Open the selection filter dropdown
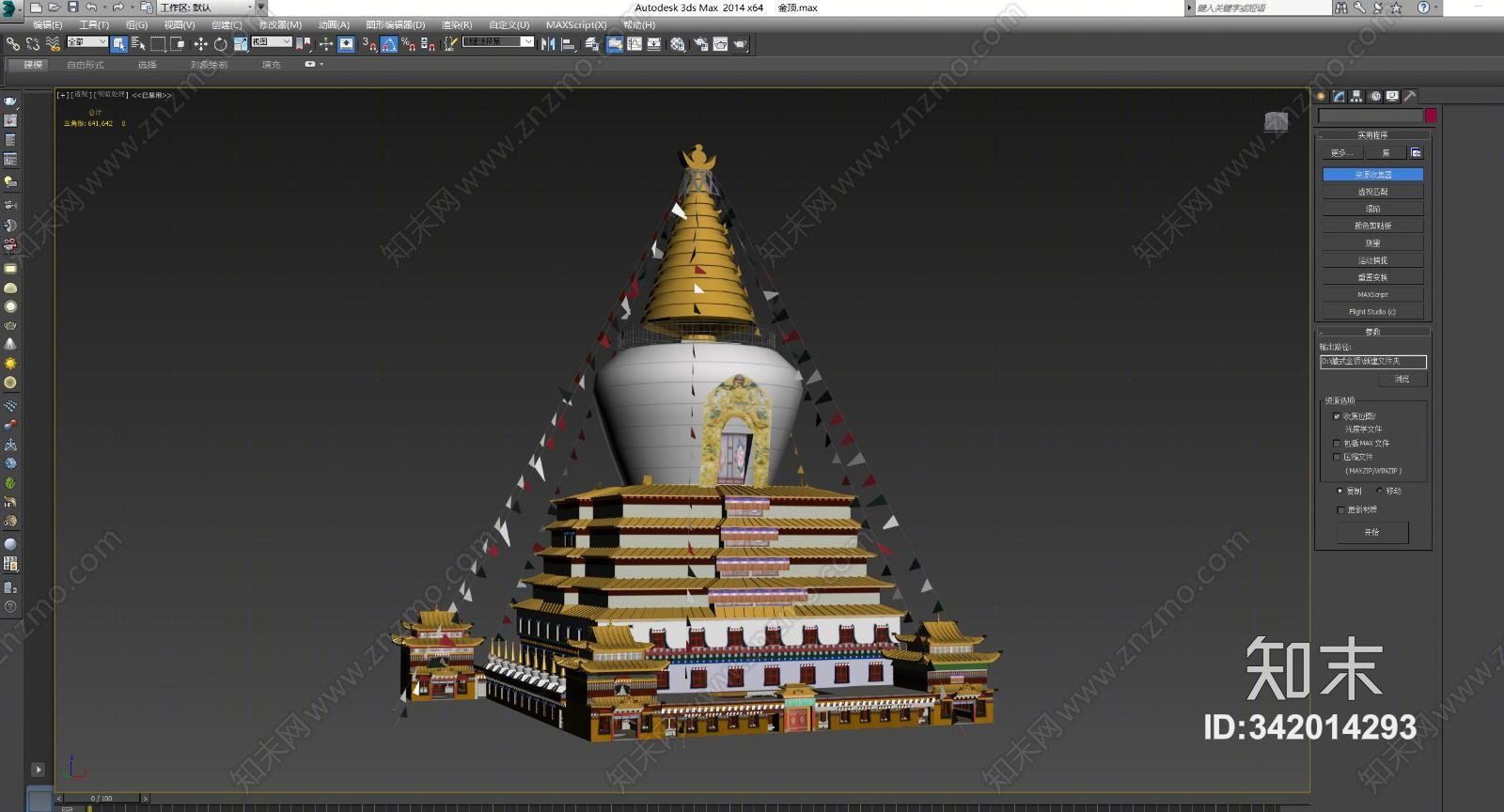The width and height of the screenshot is (1504, 812). (86, 41)
